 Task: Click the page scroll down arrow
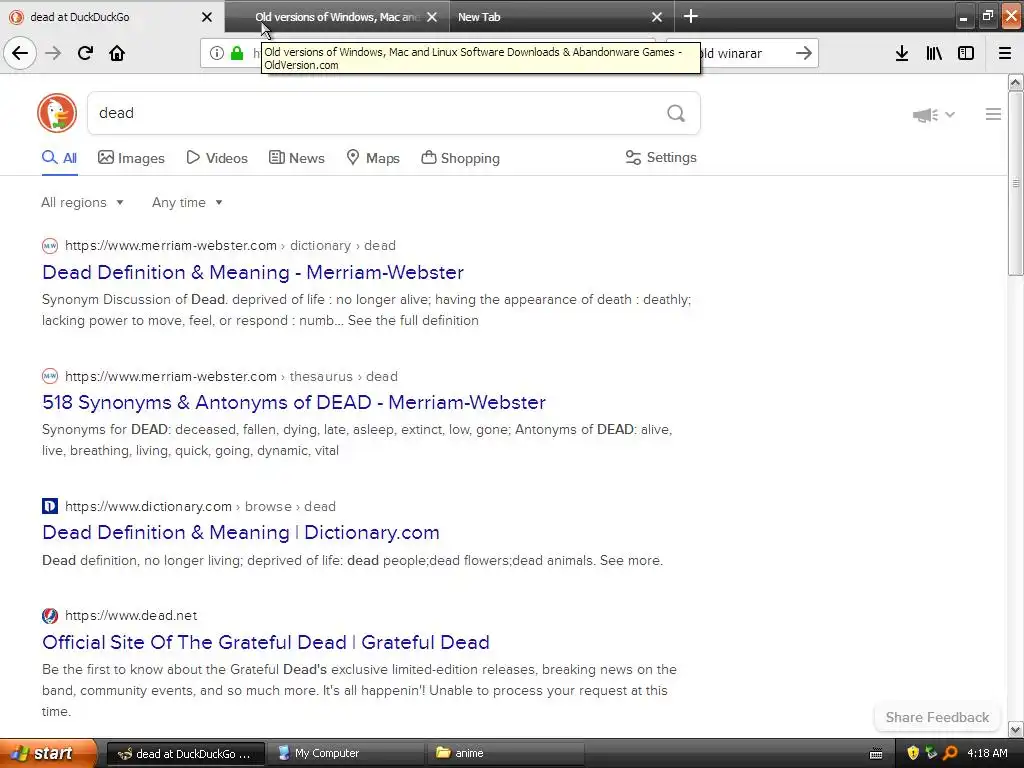[1016, 729]
